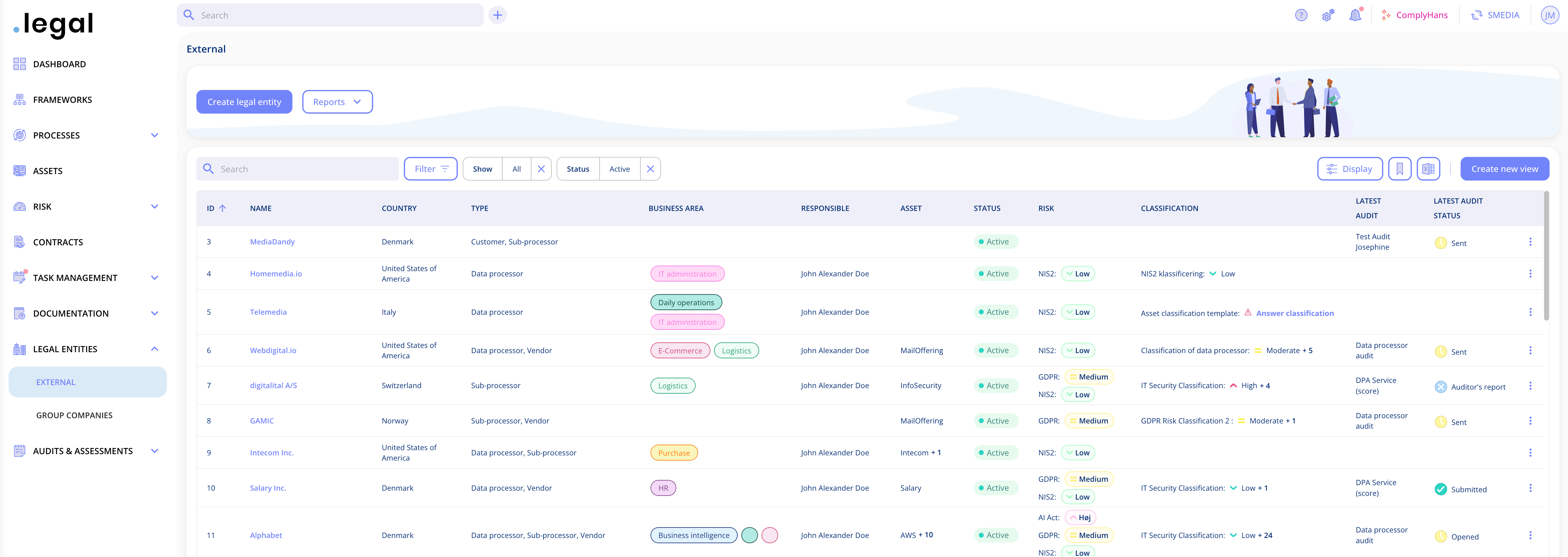The image size is (1568, 557).
Task: Remove the Status Active filter with X
Action: coord(650,169)
